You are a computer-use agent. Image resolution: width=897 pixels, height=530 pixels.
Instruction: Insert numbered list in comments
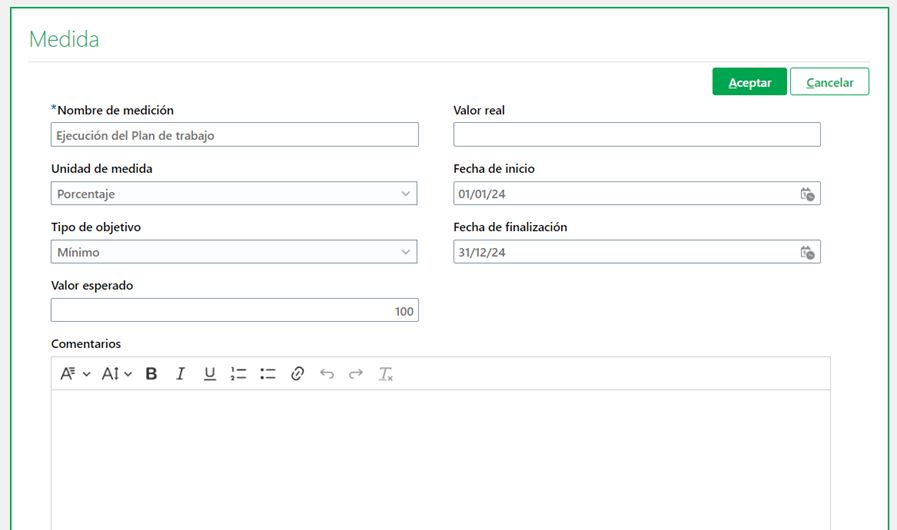point(239,374)
